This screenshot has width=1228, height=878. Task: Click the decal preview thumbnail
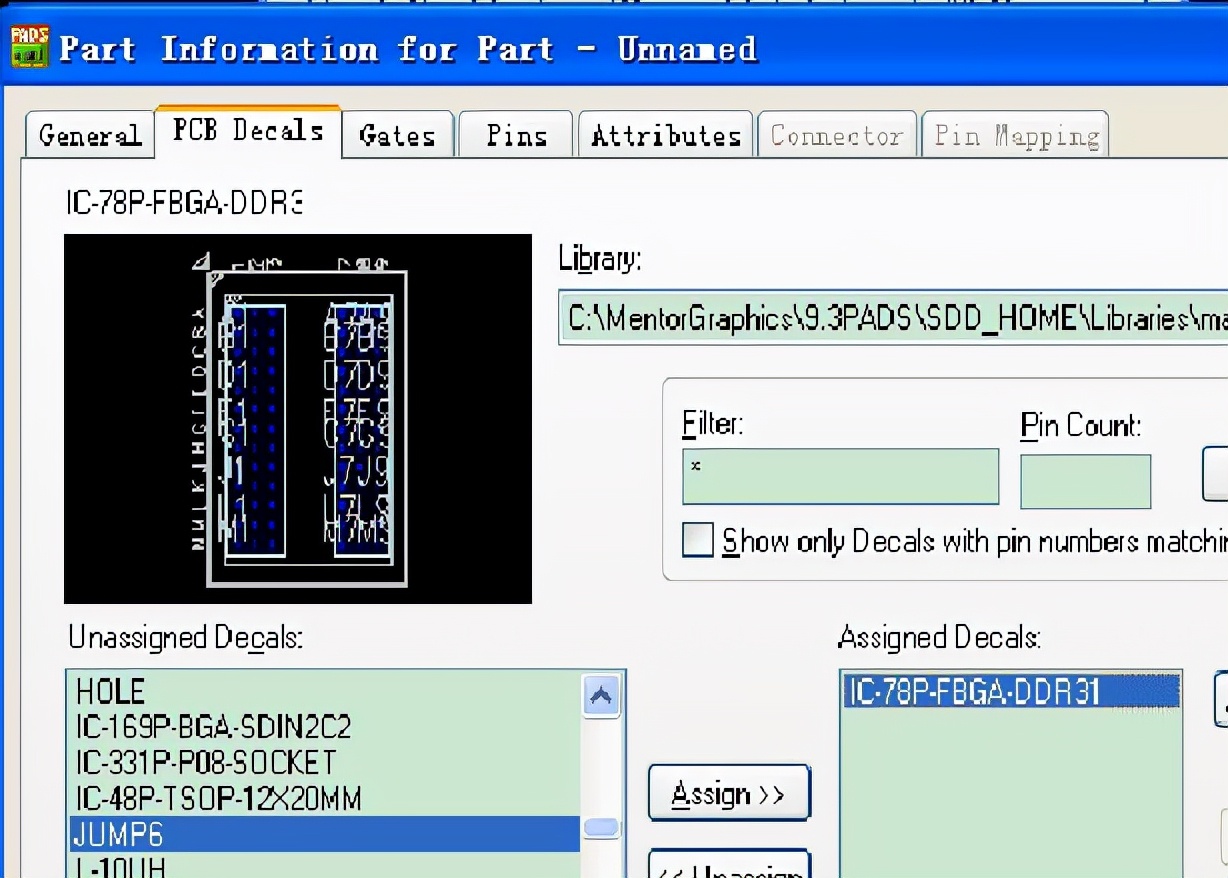298,419
